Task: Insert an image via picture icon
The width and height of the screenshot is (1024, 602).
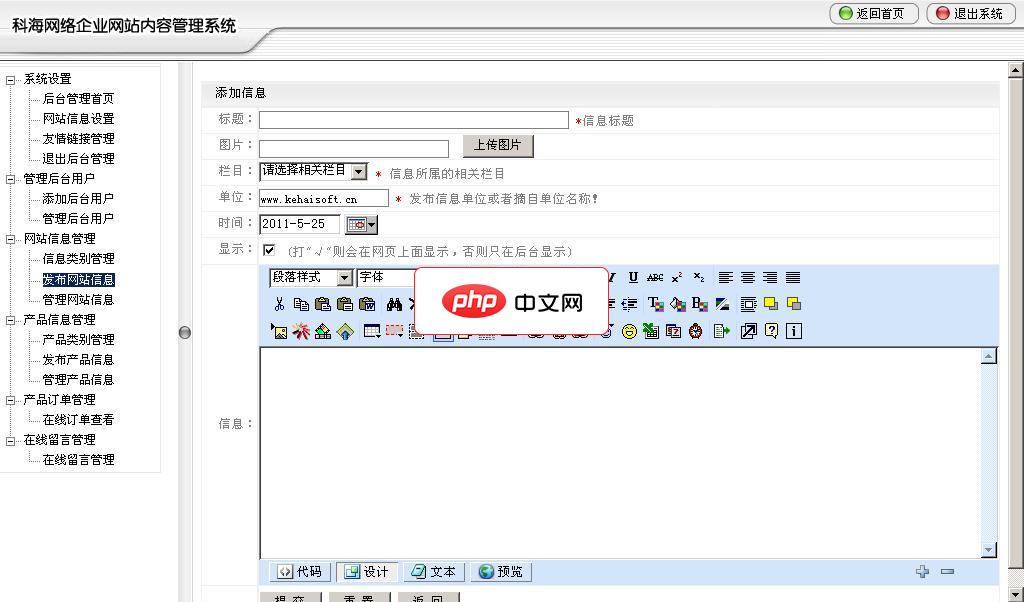Action: (280, 331)
